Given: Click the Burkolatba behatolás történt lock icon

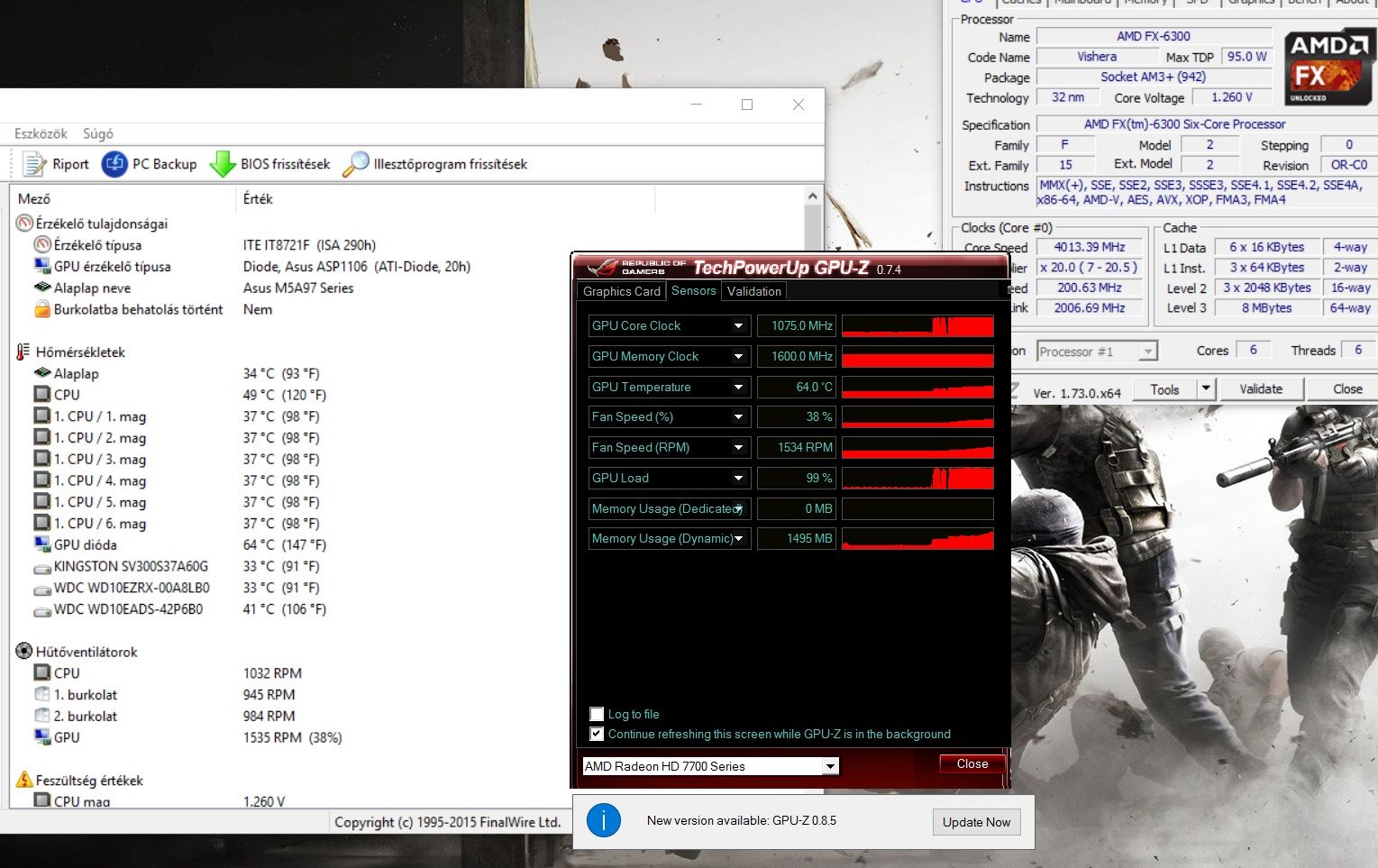Looking at the screenshot, I should point(42,309).
